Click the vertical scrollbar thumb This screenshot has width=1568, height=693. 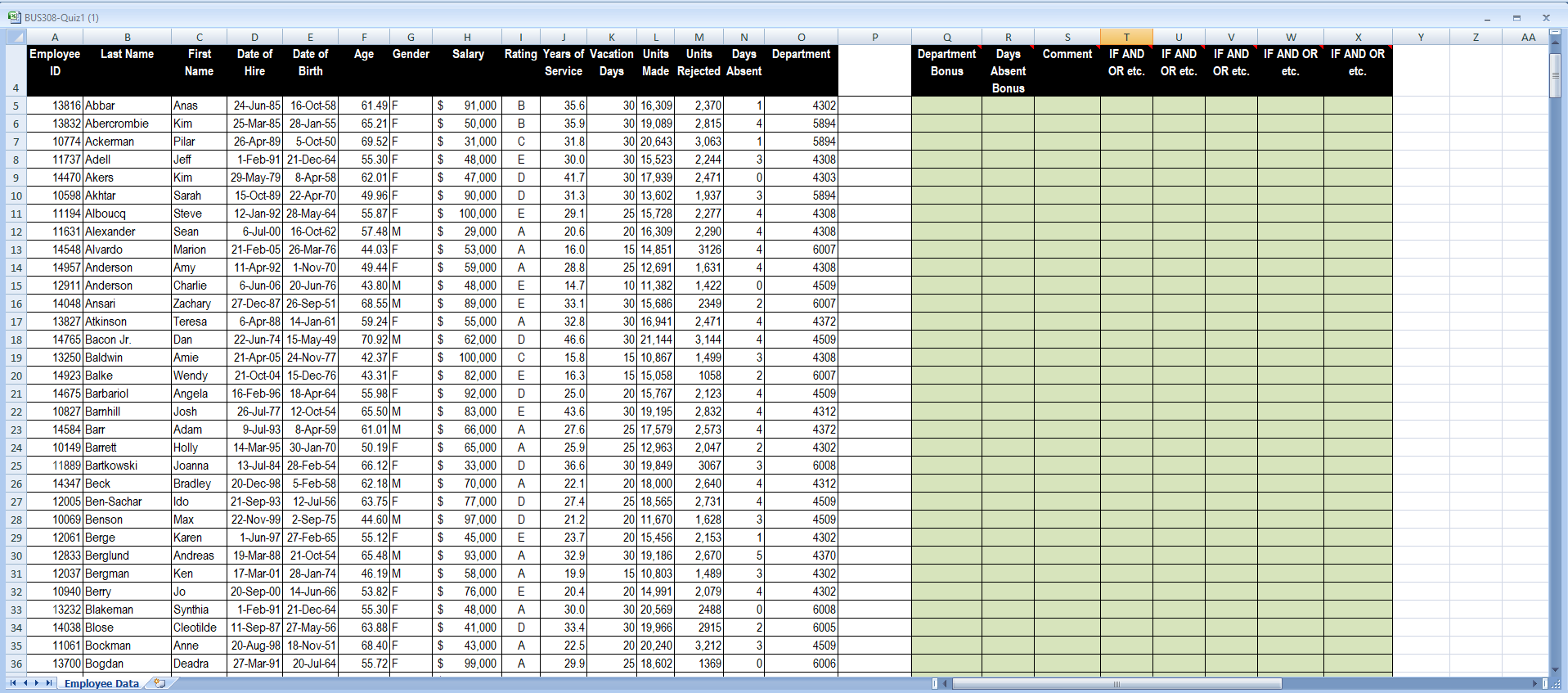(x=1555, y=75)
